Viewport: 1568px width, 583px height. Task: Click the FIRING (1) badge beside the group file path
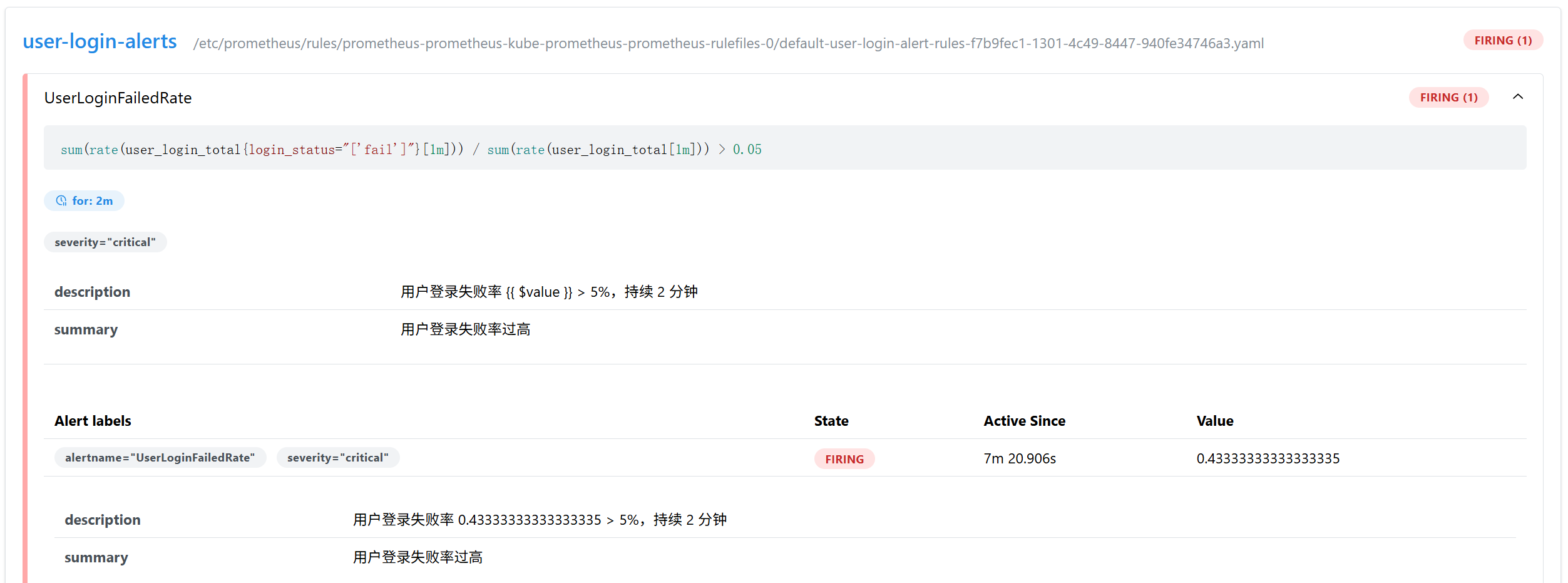click(x=1502, y=40)
